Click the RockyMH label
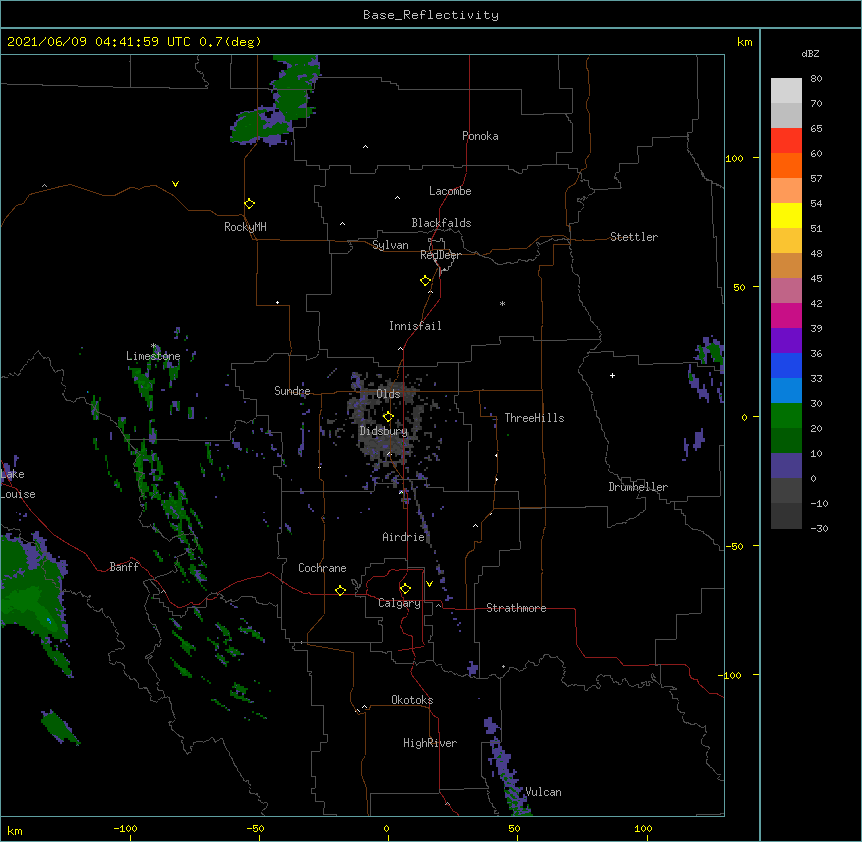The width and height of the screenshot is (862, 842). point(245,227)
